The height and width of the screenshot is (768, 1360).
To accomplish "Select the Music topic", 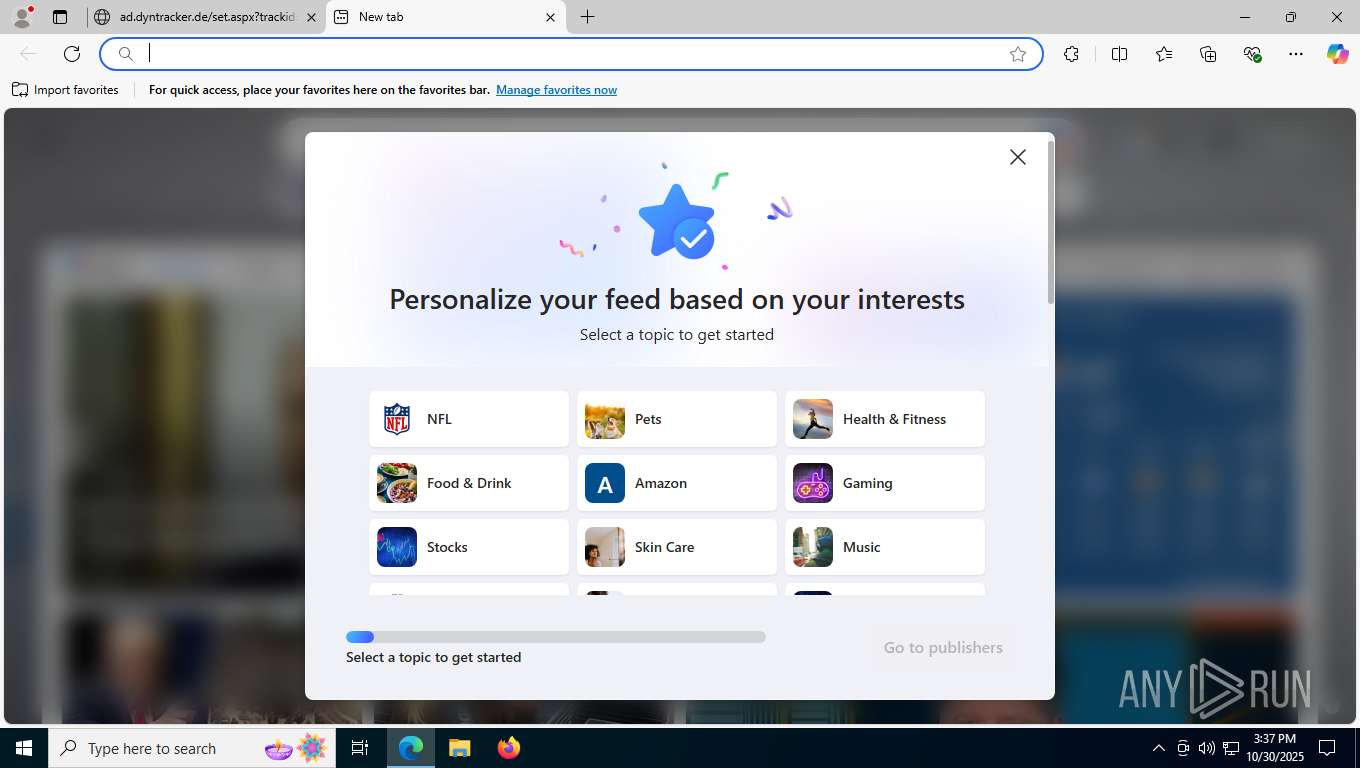I will 885,547.
